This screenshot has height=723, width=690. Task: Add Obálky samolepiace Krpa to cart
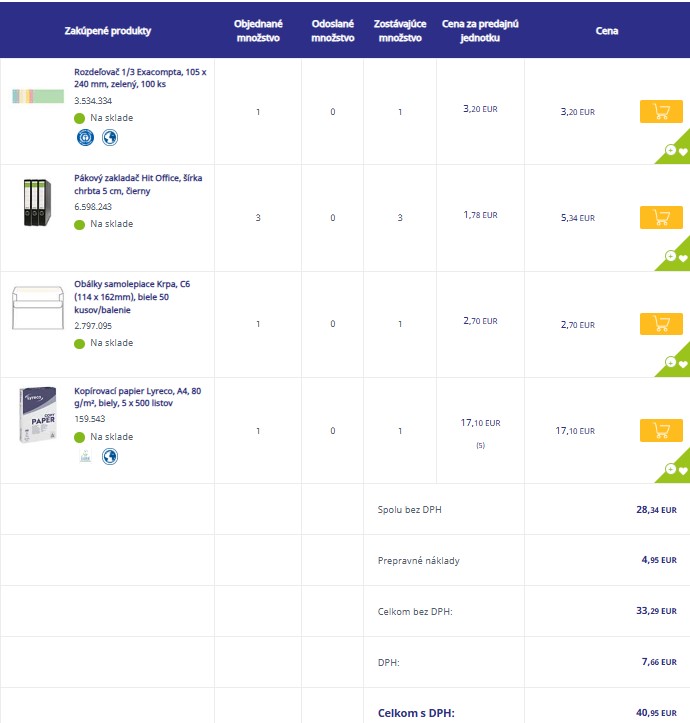(x=661, y=324)
